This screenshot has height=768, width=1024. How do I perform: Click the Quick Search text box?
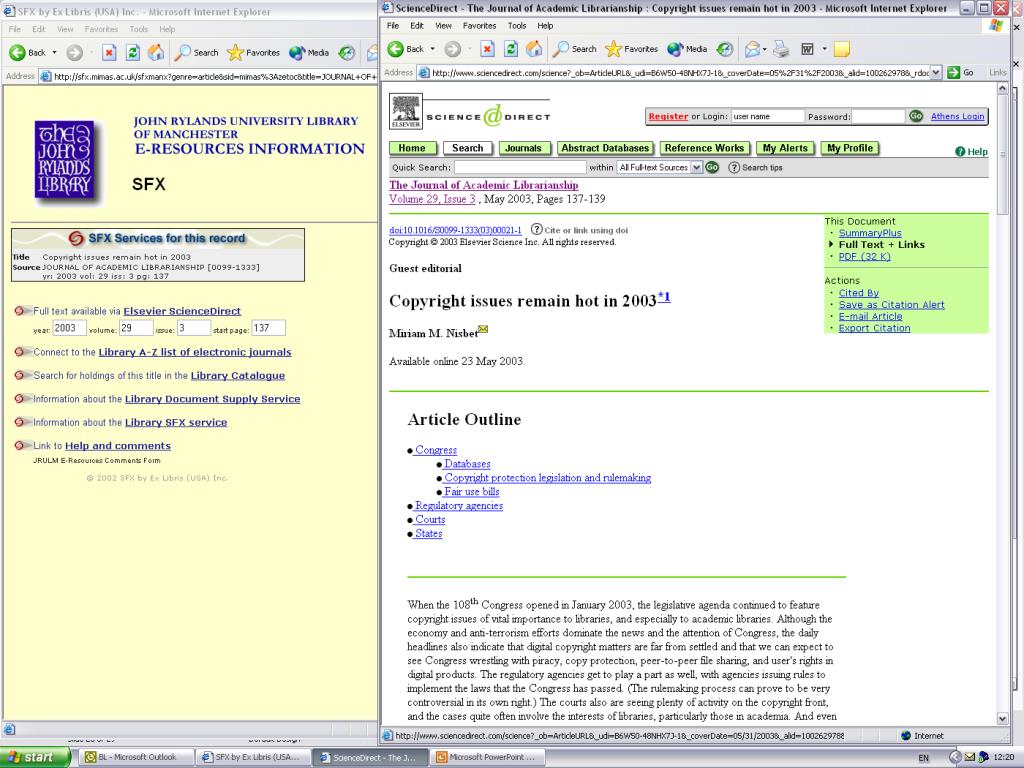click(520, 168)
